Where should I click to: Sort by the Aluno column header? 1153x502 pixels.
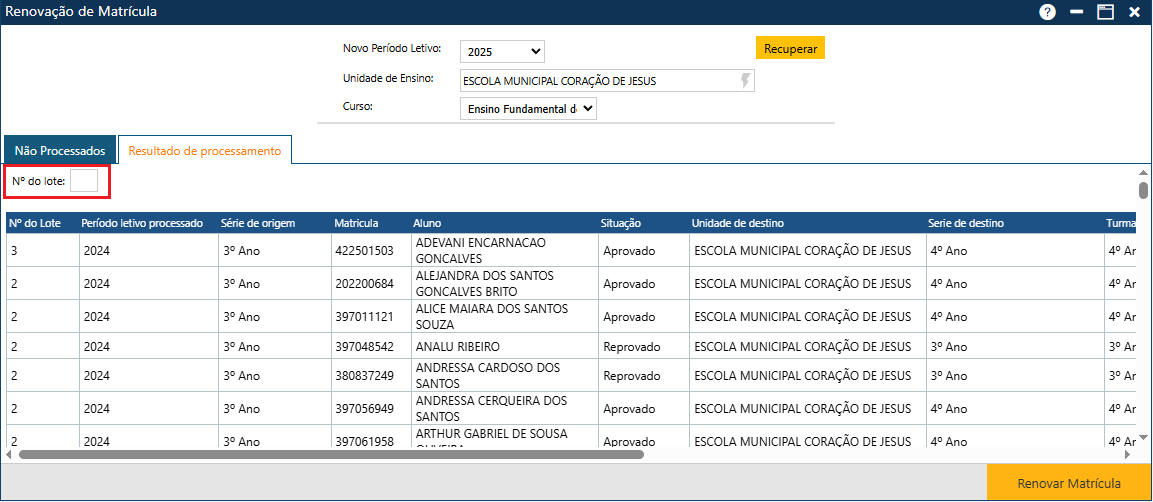(x=427, y=223)
